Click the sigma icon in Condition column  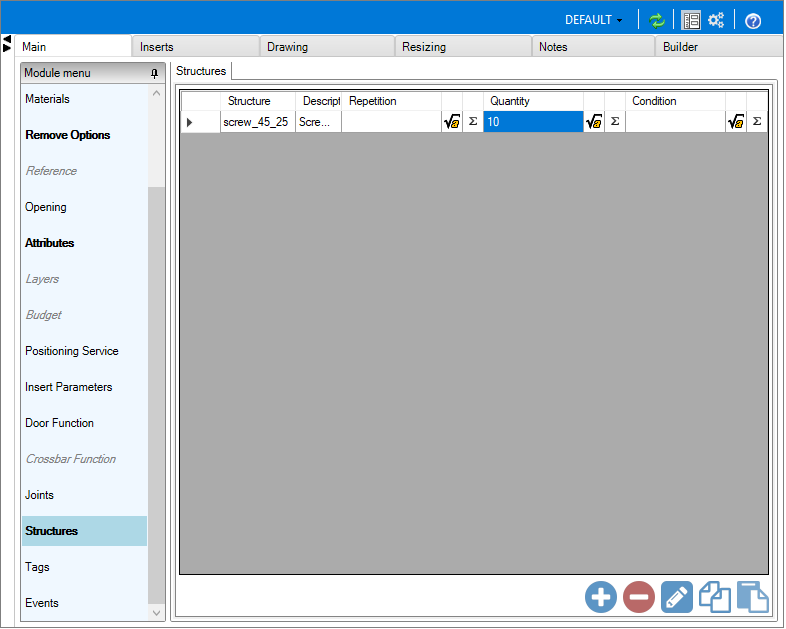tap(757, 122)
